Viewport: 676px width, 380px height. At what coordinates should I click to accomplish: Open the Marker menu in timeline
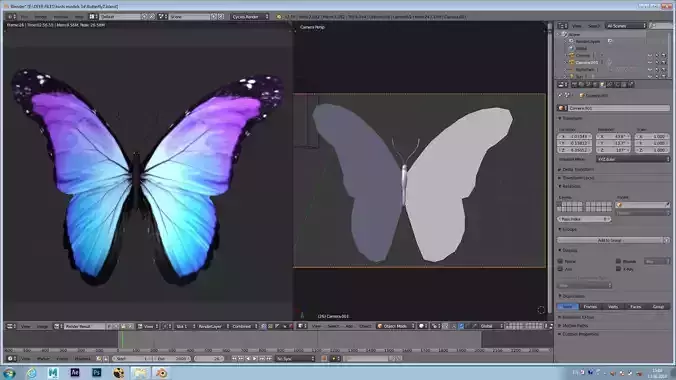tap(43, 358)
